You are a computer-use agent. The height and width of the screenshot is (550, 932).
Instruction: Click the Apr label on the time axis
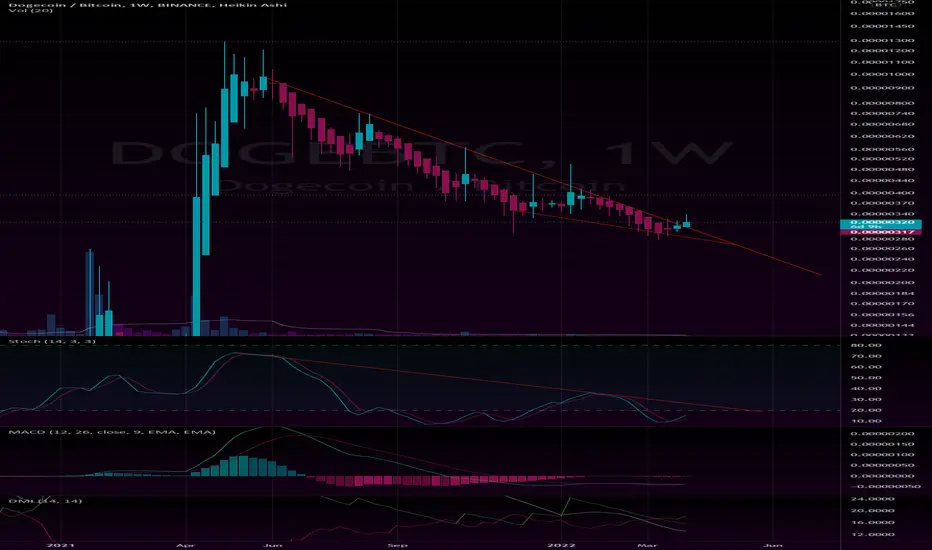click(186, 545)
